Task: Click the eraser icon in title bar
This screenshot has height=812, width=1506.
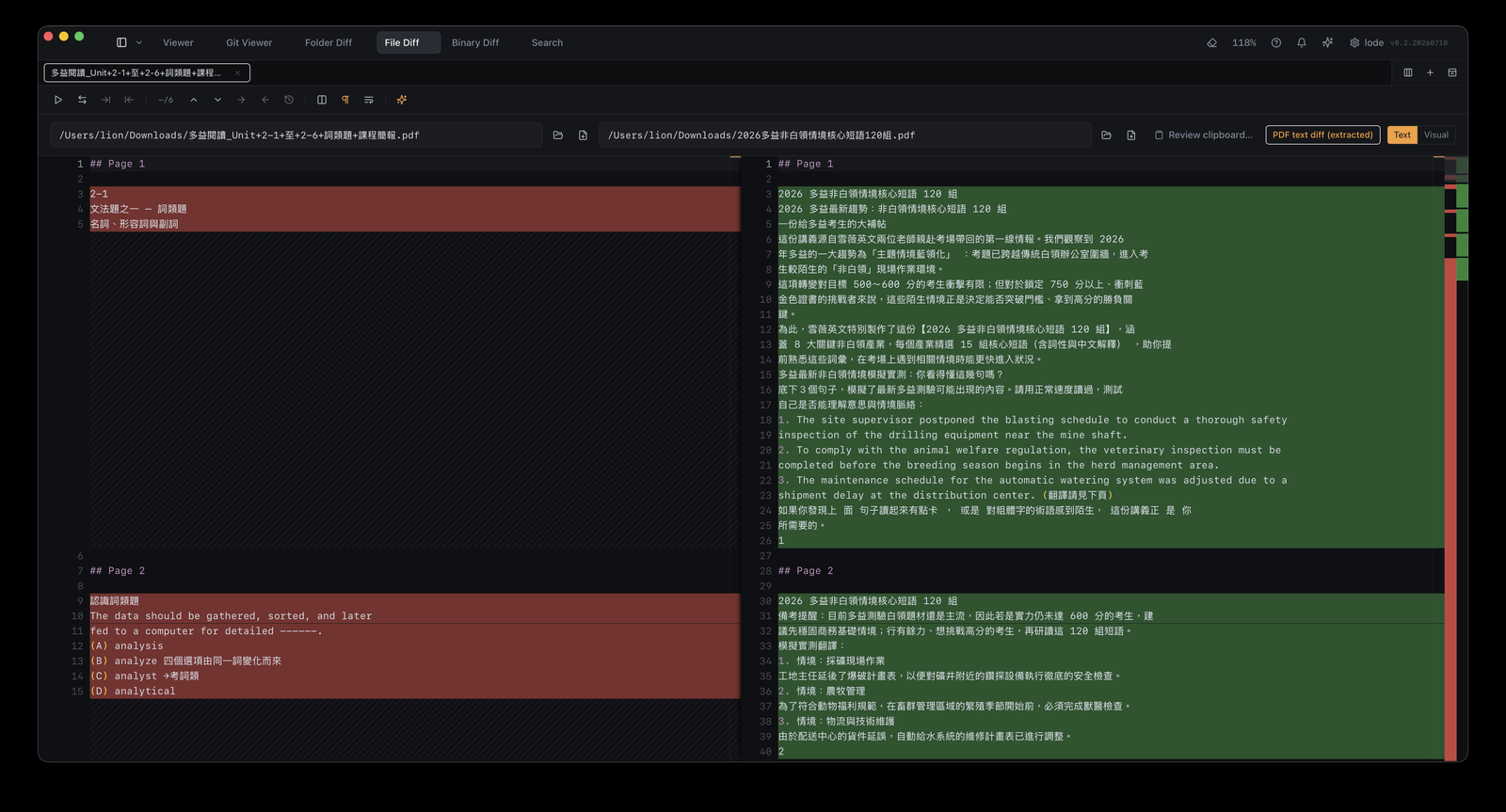Action: coord(1212,43)
